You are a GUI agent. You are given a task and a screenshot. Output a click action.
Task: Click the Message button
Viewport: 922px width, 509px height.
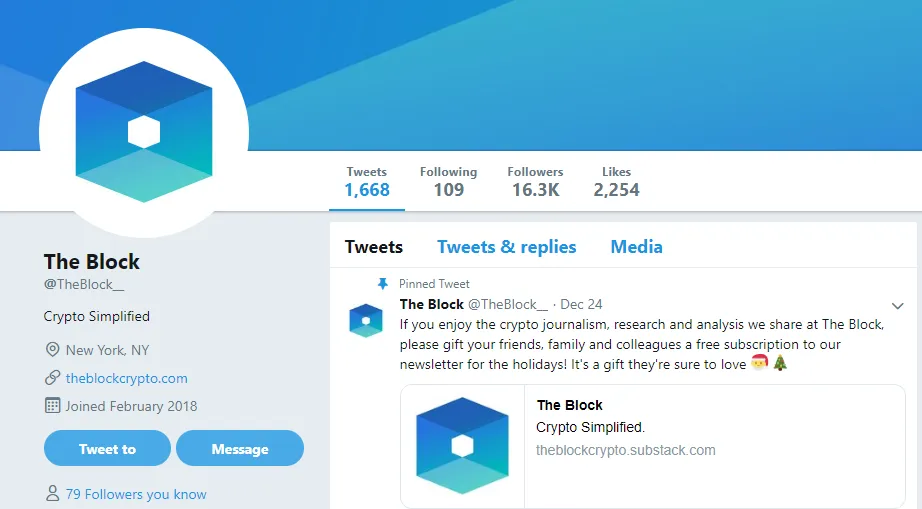click(240, 448)
